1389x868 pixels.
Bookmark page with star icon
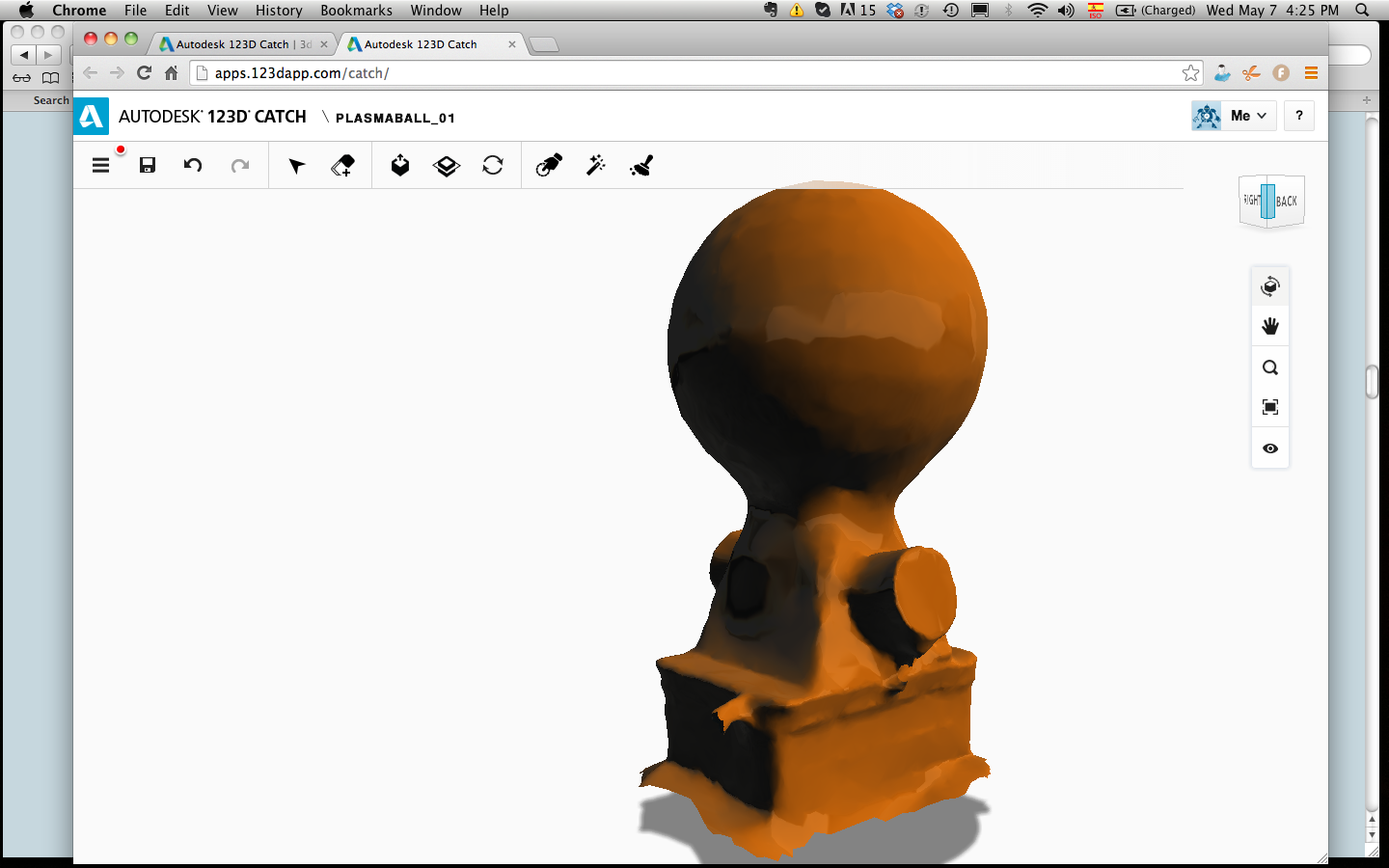(x=1191, y=73)
